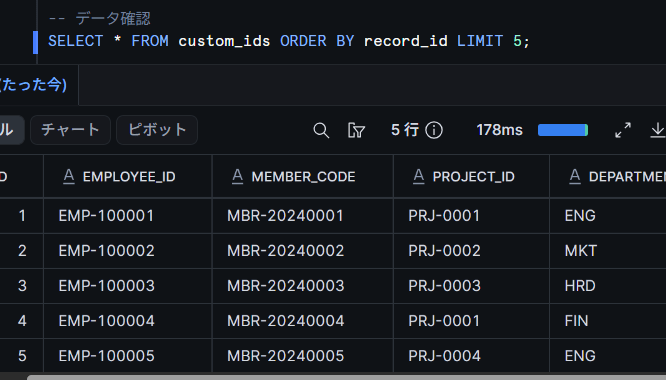Click the PROJECT_ID text type icon

(x=419, y=176)
